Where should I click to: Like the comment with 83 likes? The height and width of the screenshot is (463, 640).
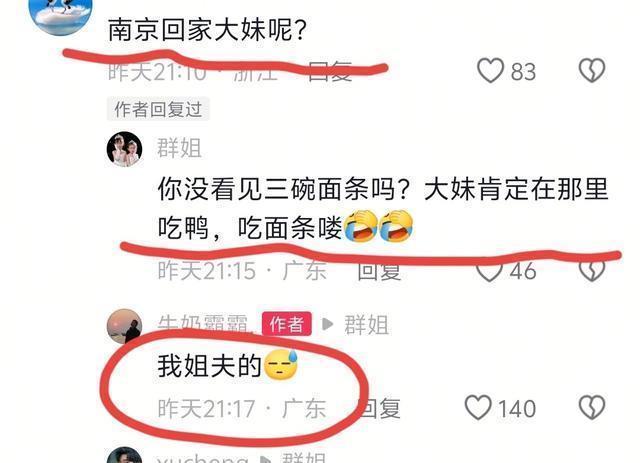490,71
